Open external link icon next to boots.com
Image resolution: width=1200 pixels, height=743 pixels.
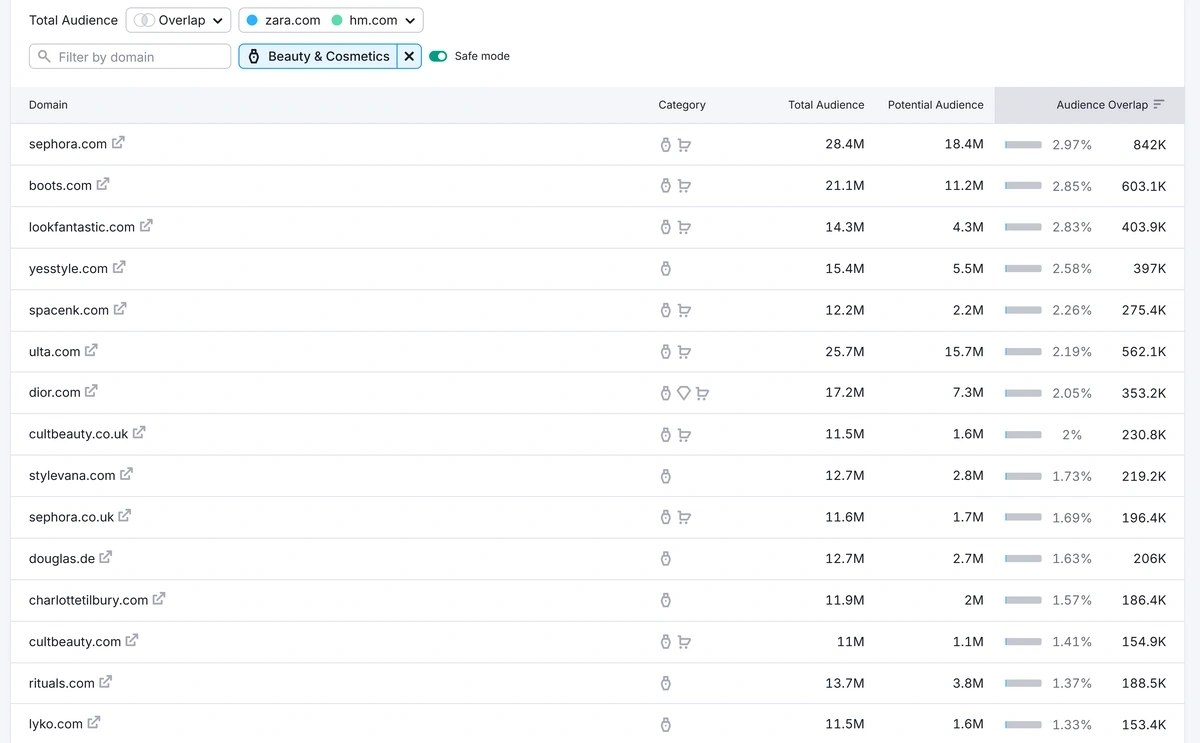tap(103, 184)
